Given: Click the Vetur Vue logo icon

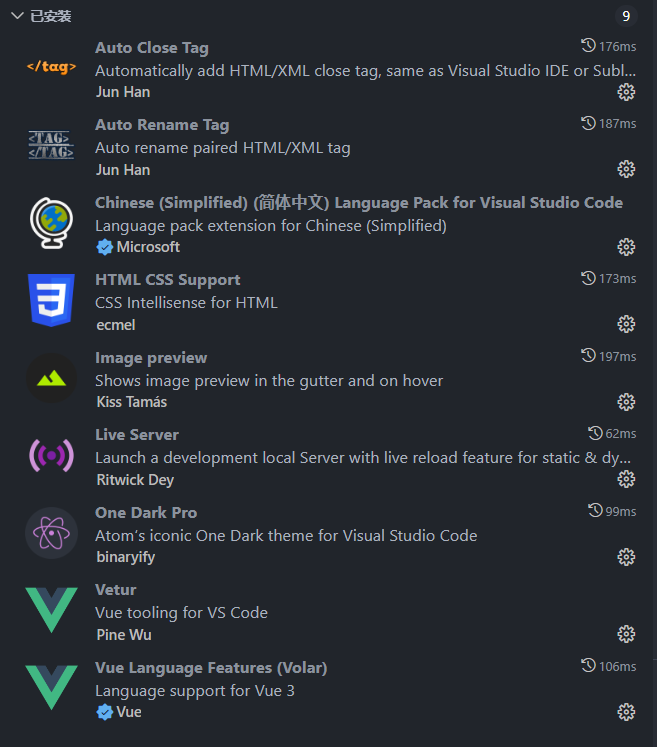Looking at the screenshot, I should (x=51, y=610).
